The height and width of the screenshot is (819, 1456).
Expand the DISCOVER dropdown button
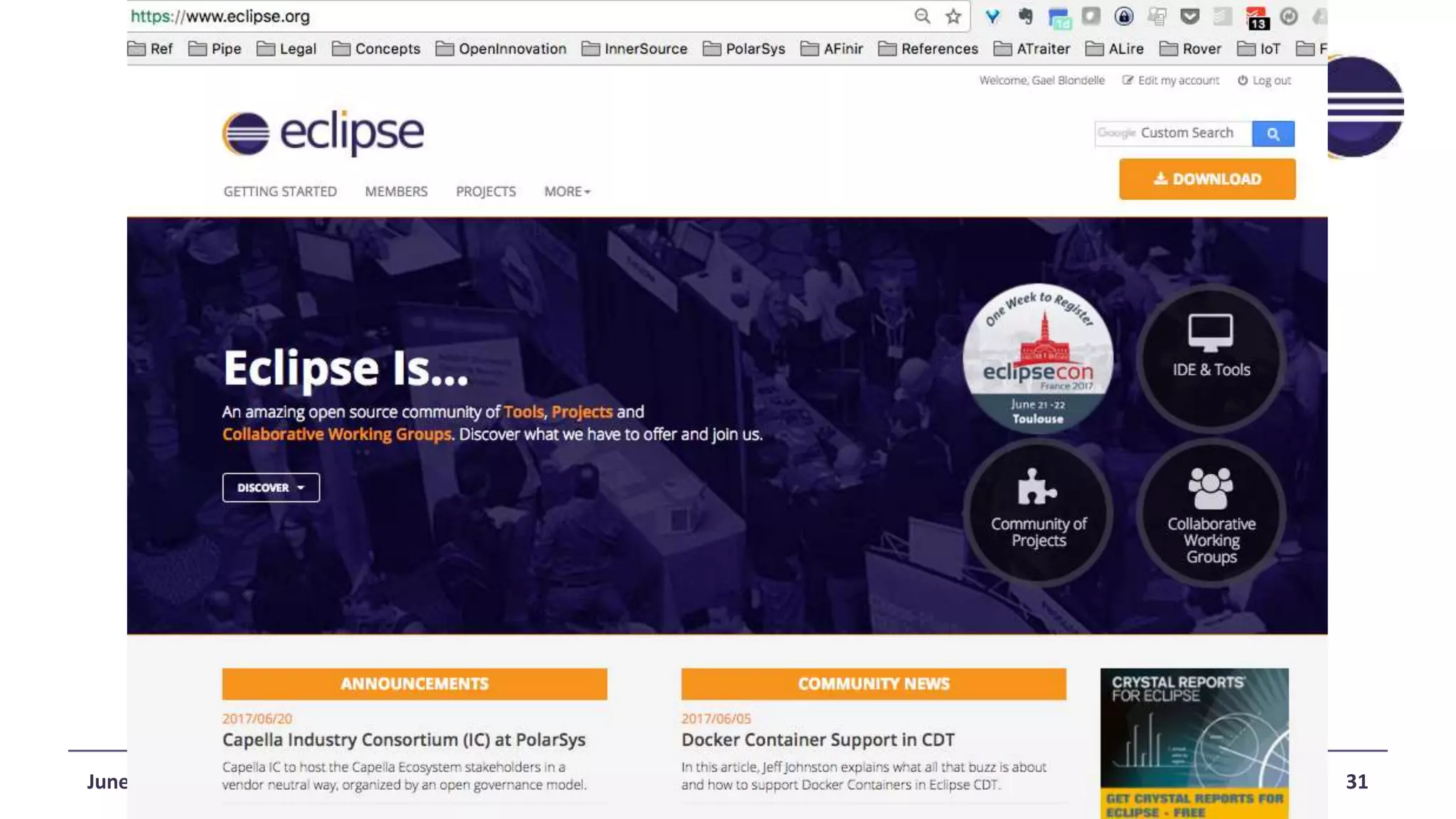pos(271,488)
